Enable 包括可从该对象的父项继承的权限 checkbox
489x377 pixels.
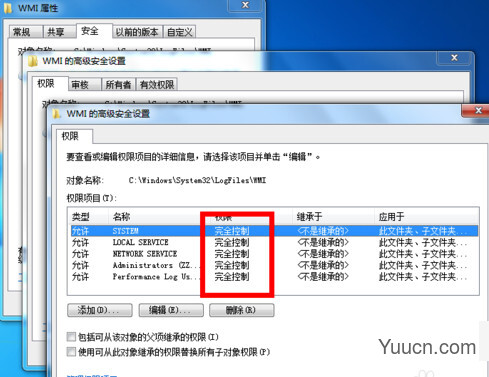click(x=71, y=337)
